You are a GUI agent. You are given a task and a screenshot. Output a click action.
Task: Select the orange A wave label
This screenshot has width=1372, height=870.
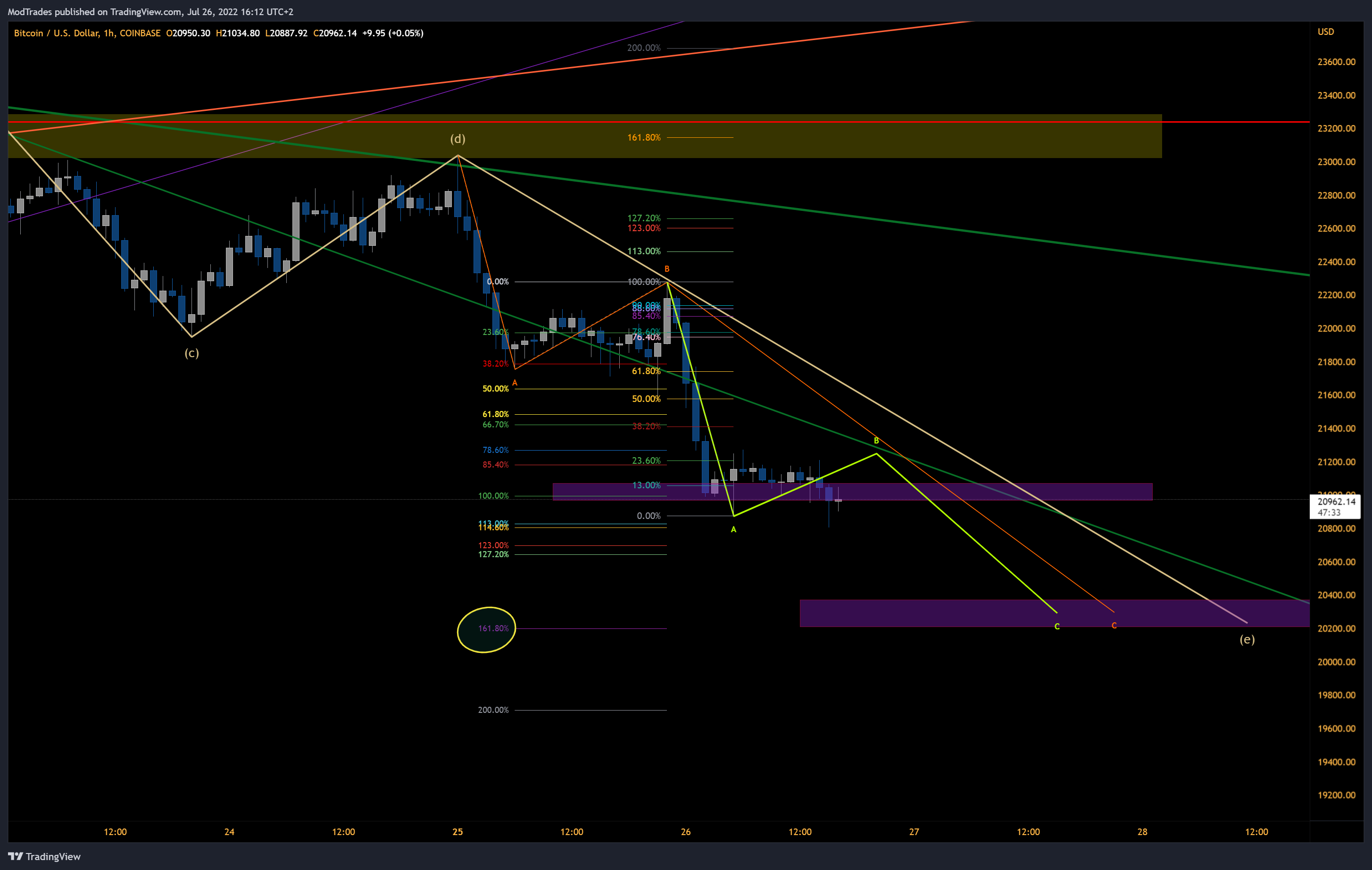515,383
